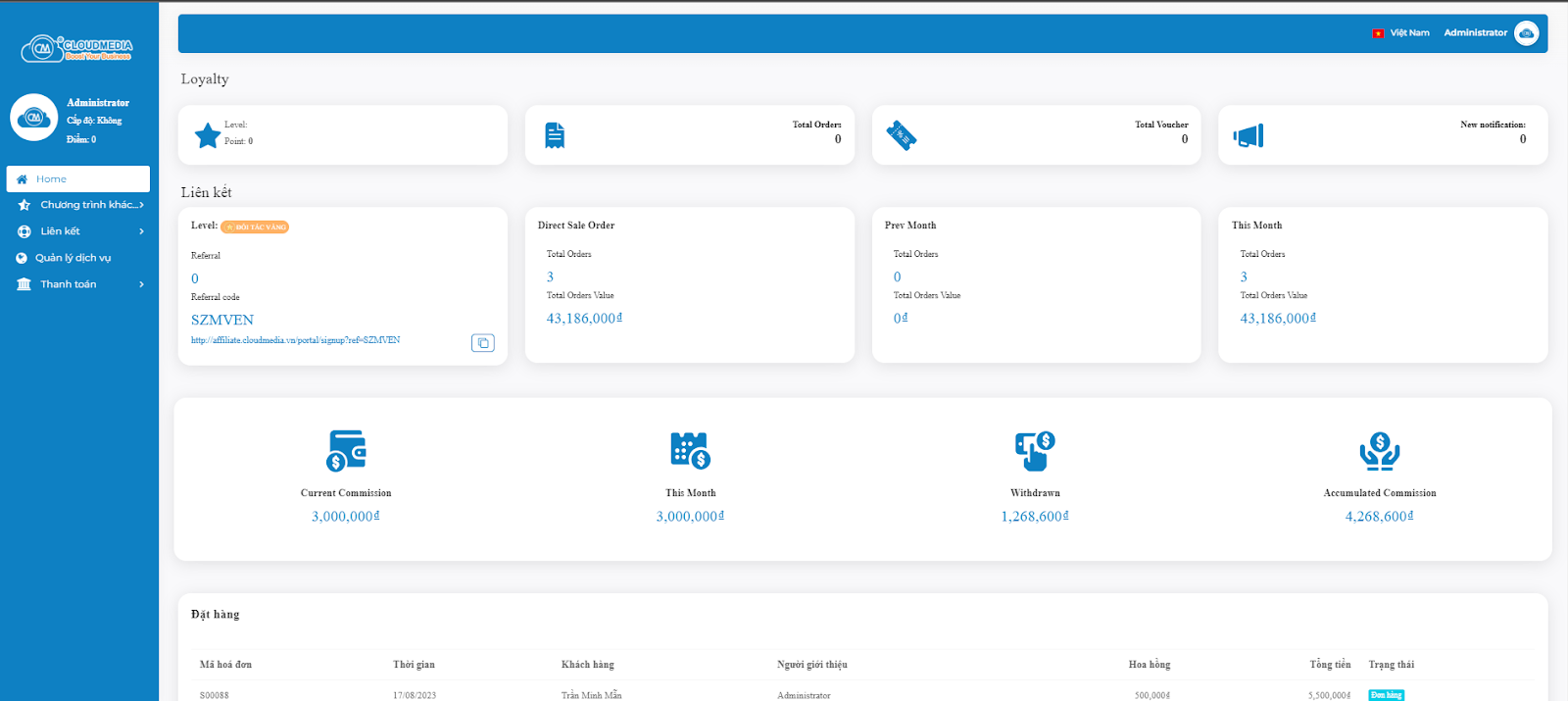Click the Total Voucher ticket icon
Screen dimensions: 1568x701
pos(902,135)
